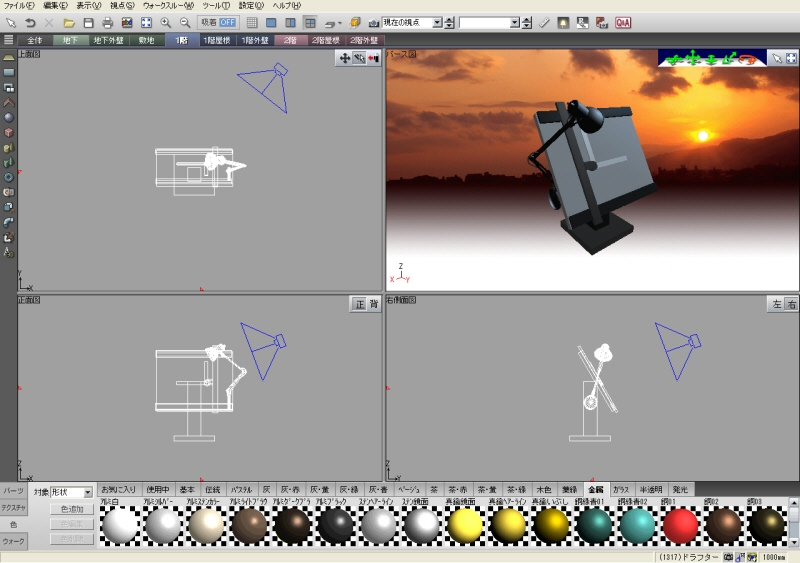
Task: Select the 1階 floor layer button
Action: click(181, 40)
